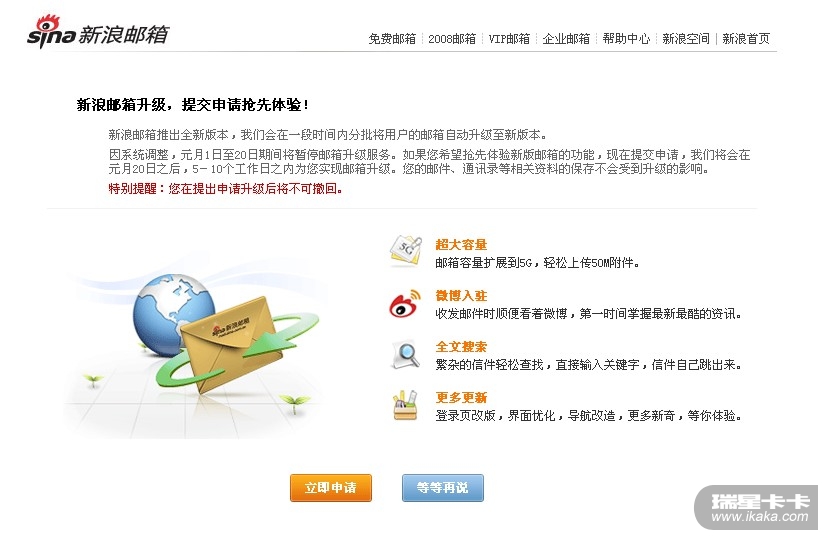Open 帮助中心 help center link
This screenshot has width=827, height=536.
pos(626,39)
